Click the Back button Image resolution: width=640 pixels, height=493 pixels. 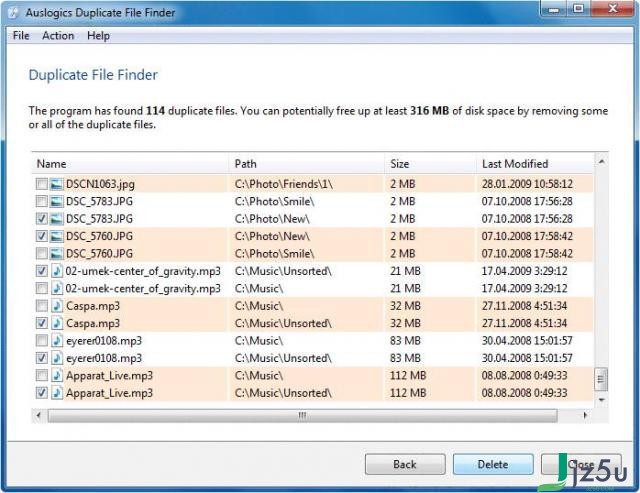(x=405, y=464)
